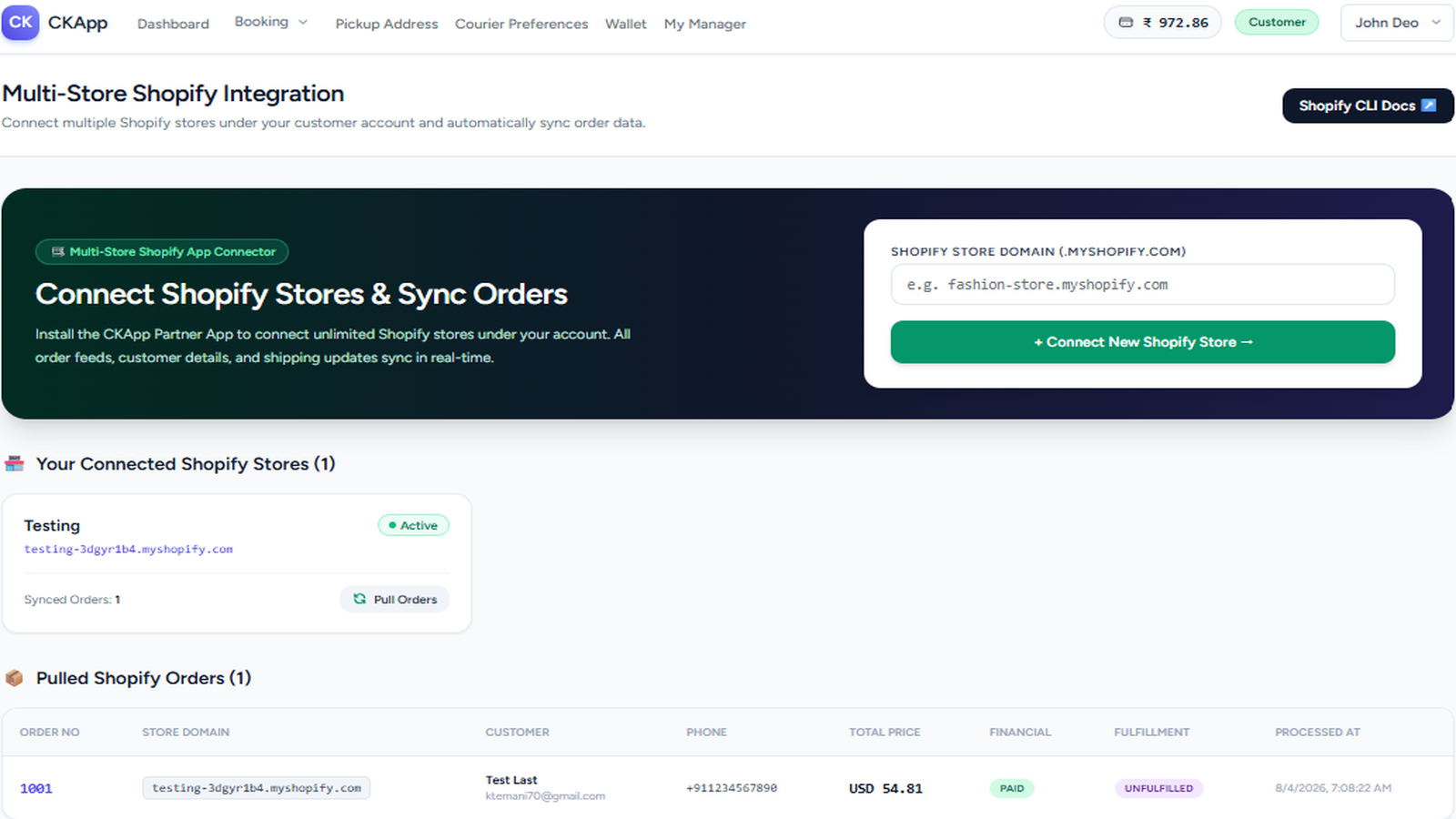Click the Connect Shopify Stores & Sync Orders heading
Screen dimensions: 1456x819
[301, 294]
